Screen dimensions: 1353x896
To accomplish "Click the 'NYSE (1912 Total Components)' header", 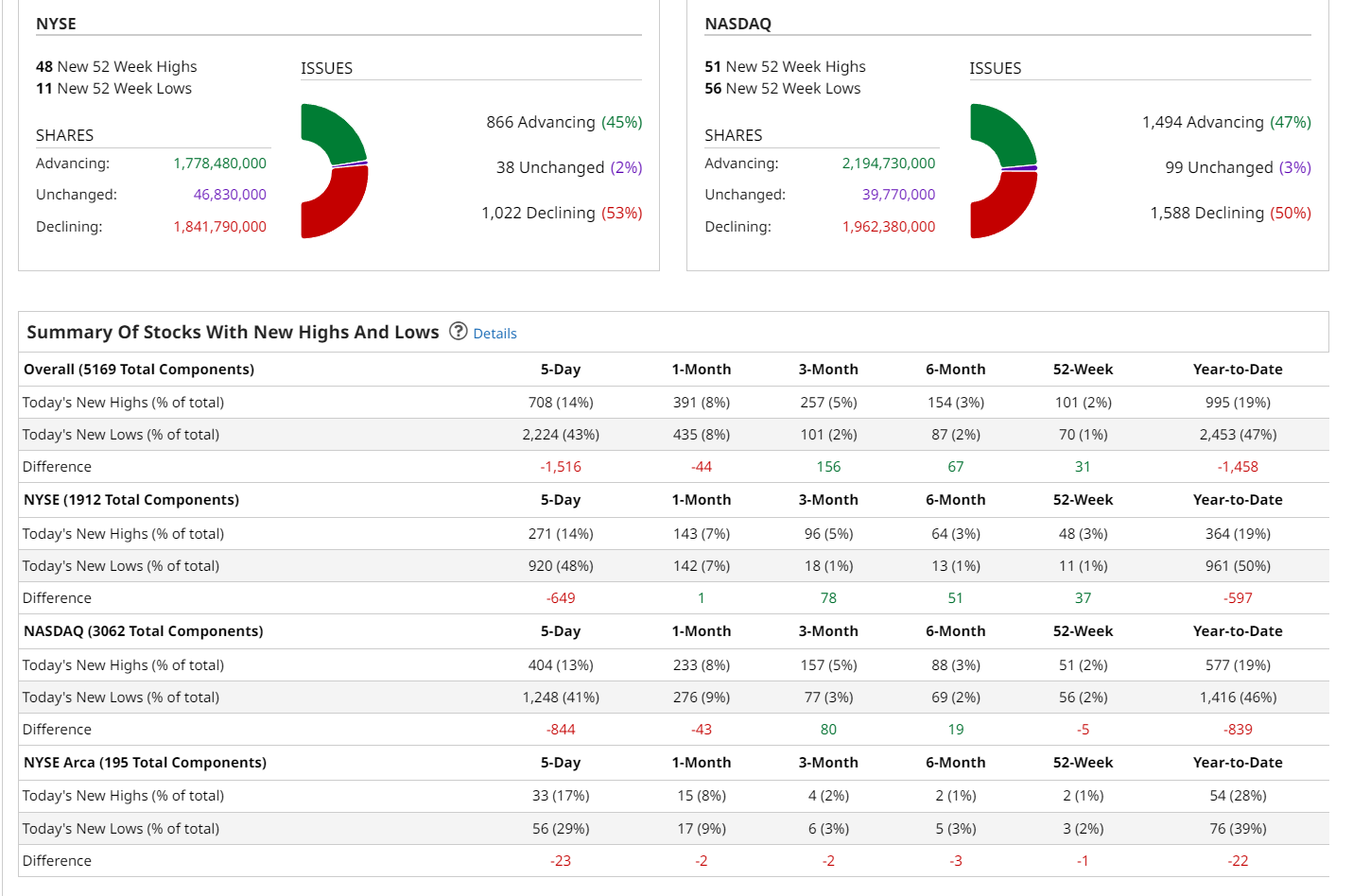I will click(x=131, y=500).
